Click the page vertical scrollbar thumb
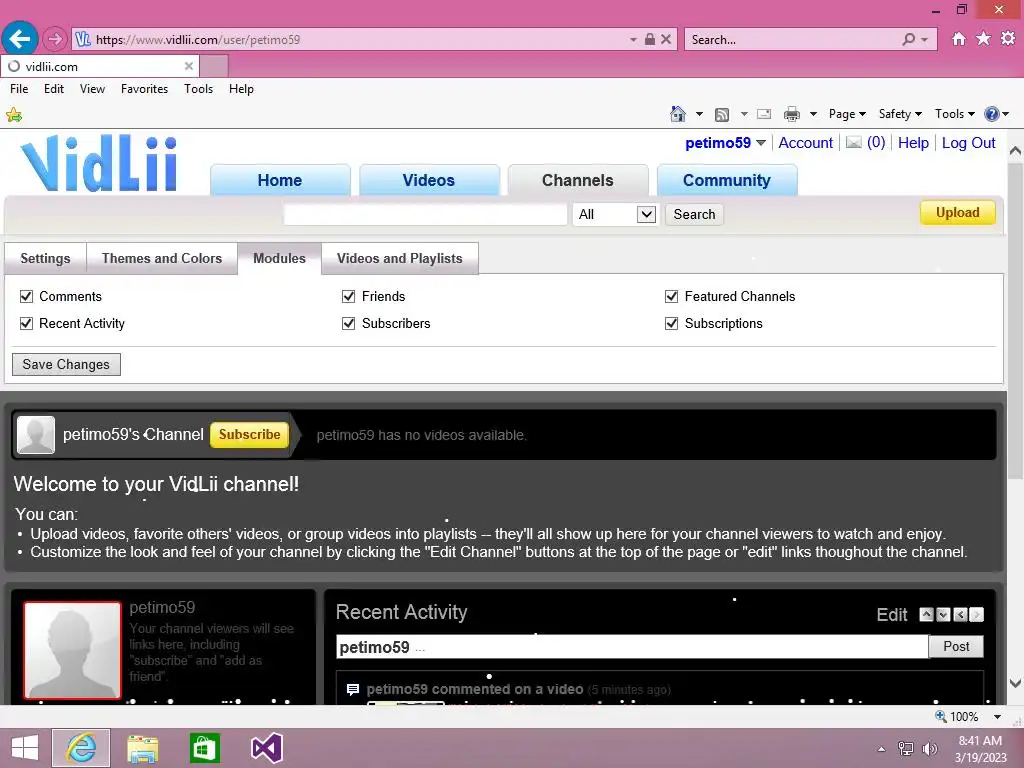 pyautogui.click(x=1016, y=323)
